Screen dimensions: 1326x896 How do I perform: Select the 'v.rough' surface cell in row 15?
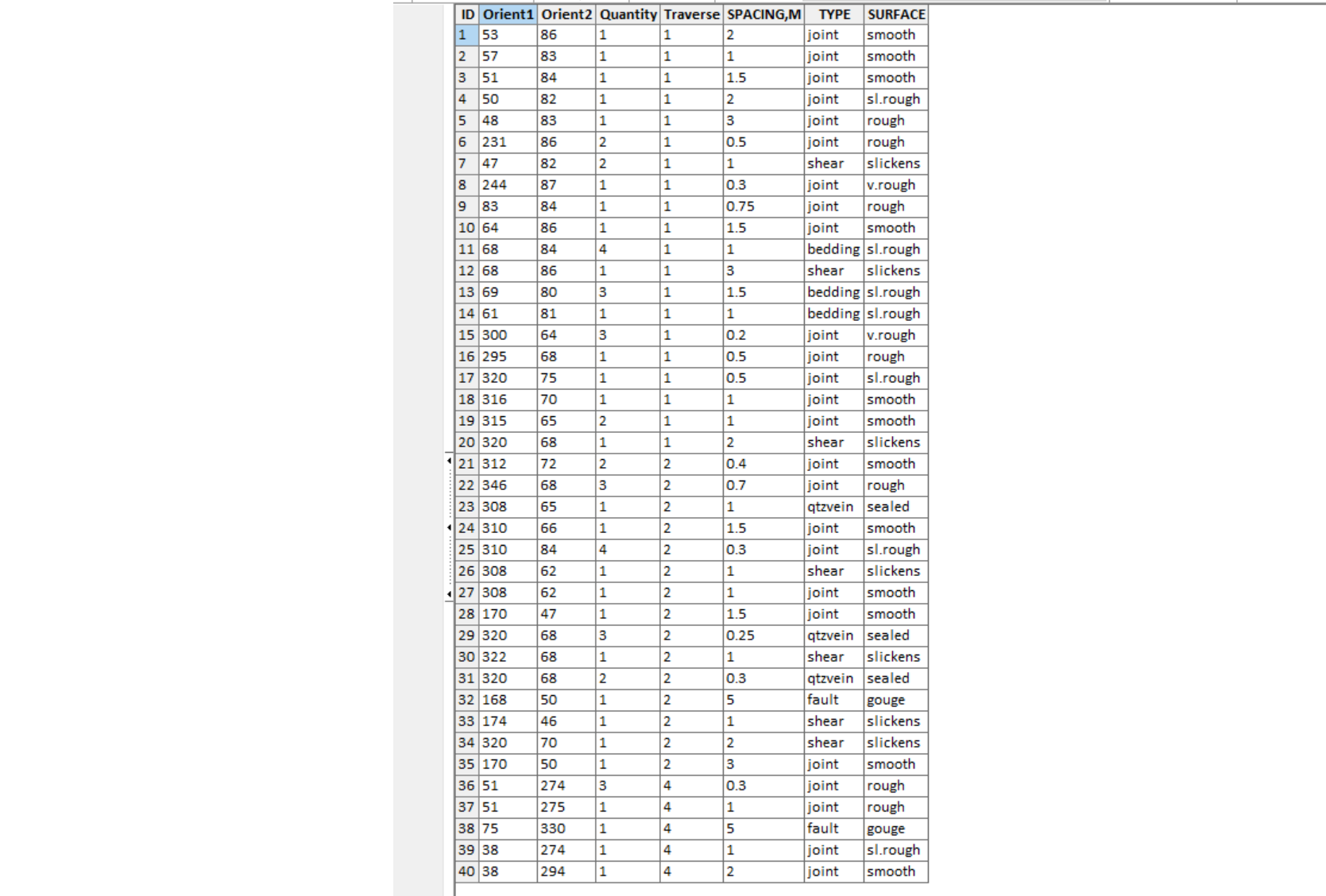(x=896, y=335)
